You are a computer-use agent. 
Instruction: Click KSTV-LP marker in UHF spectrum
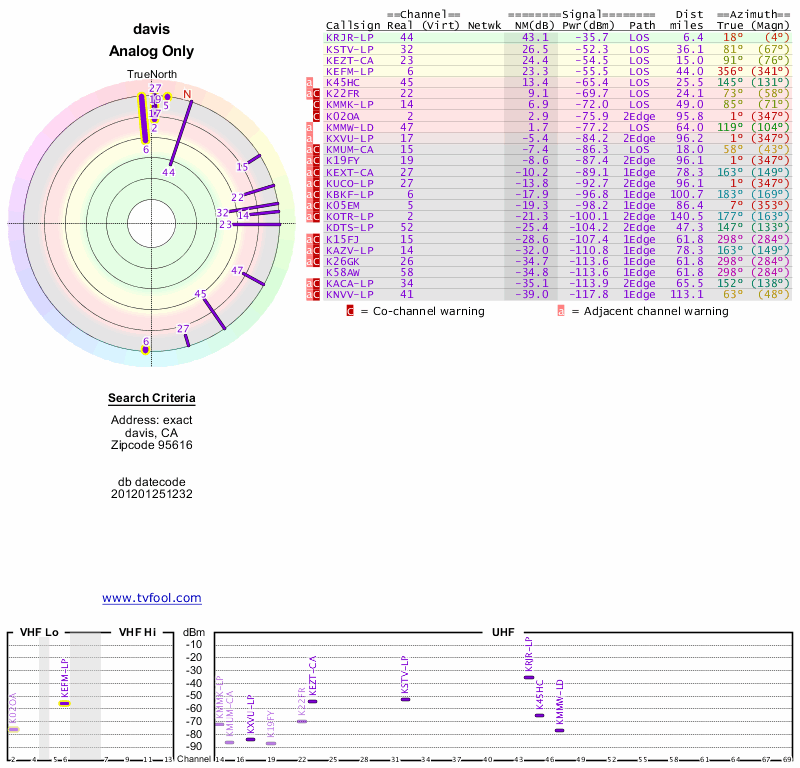click(405, 699)
